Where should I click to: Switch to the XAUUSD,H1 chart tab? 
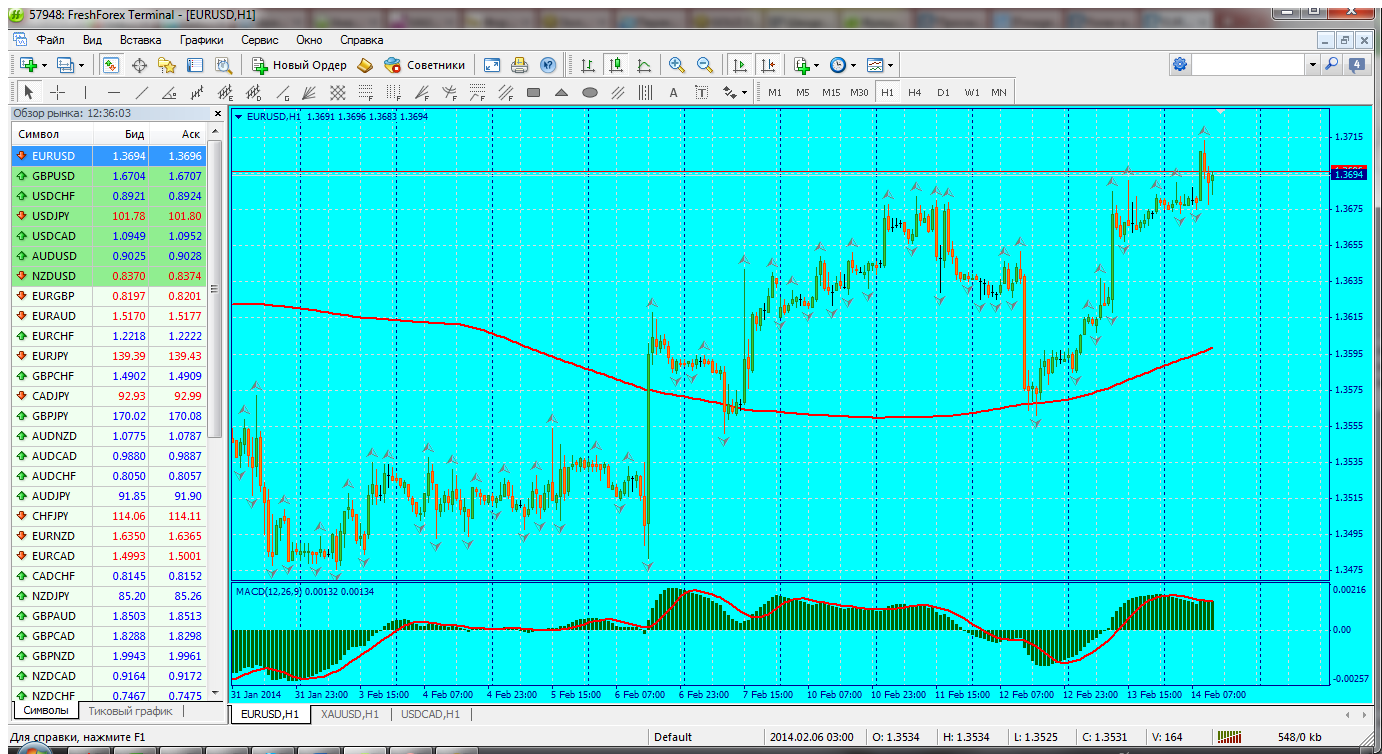(349, 714)
